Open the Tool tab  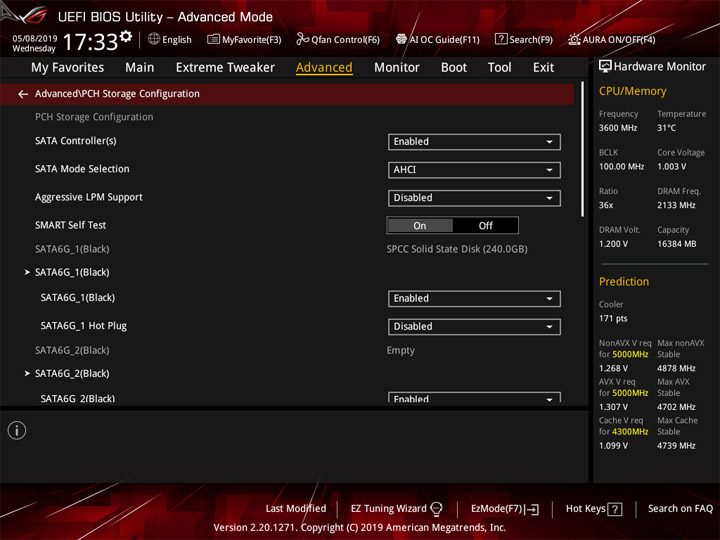click(500, 68)
